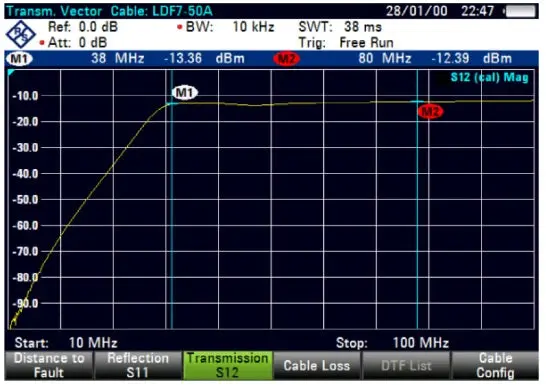The image size is (546, 385).
Task: Click the -10.0 axis label
Action: (25, 96)
